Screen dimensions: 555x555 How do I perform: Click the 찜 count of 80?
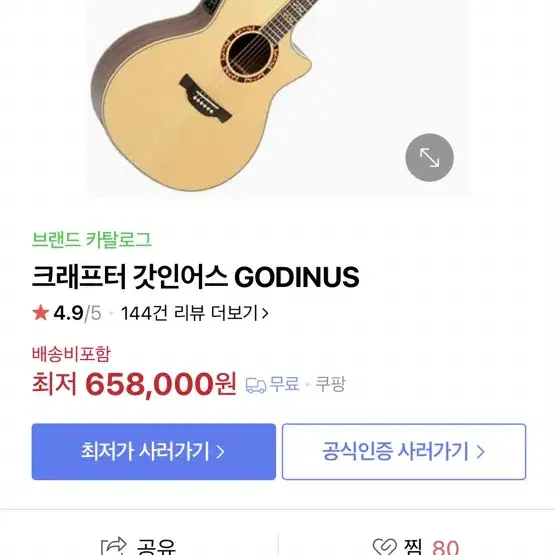tap(445, 548)
